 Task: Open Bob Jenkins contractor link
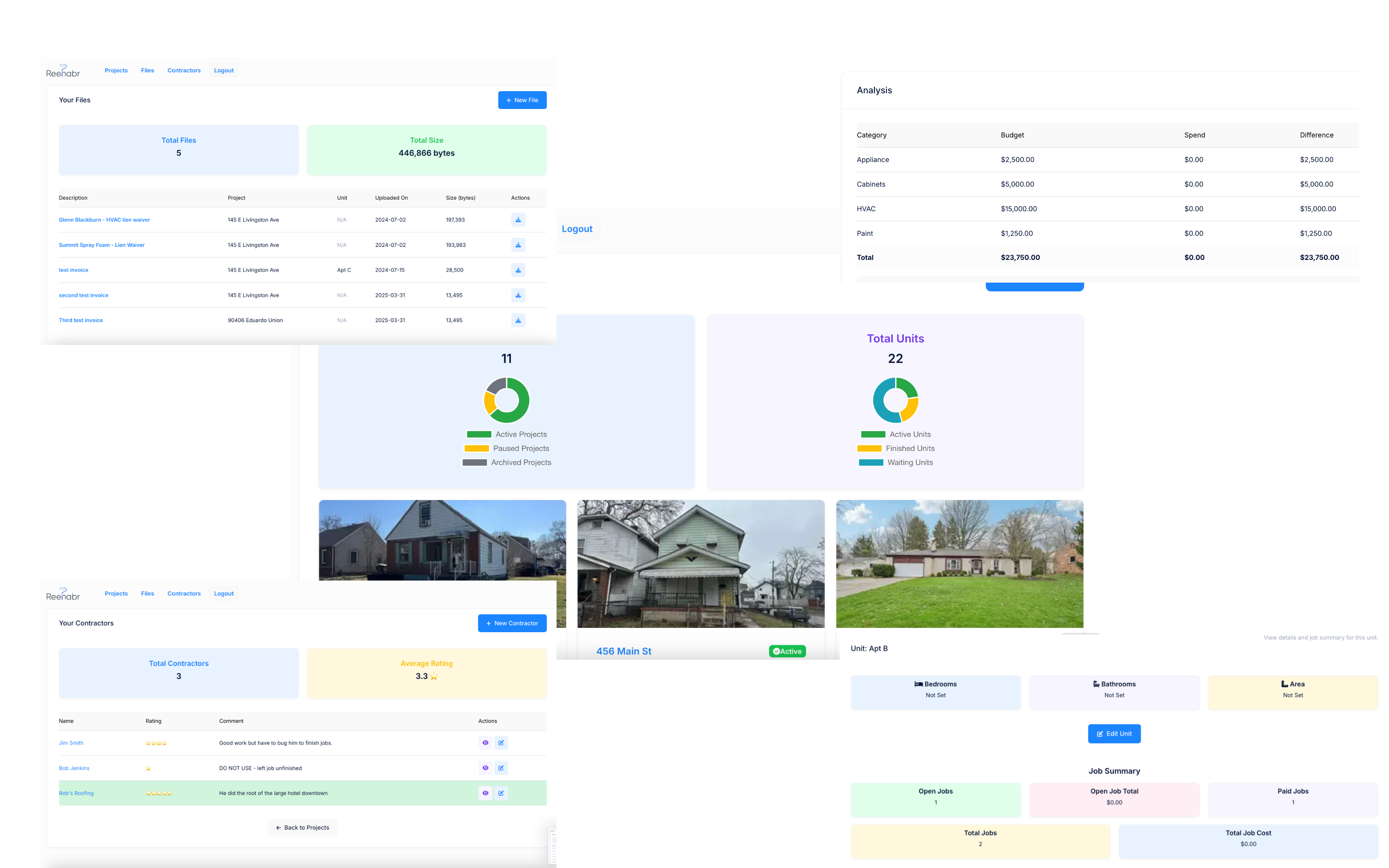(x=74, y=768)
